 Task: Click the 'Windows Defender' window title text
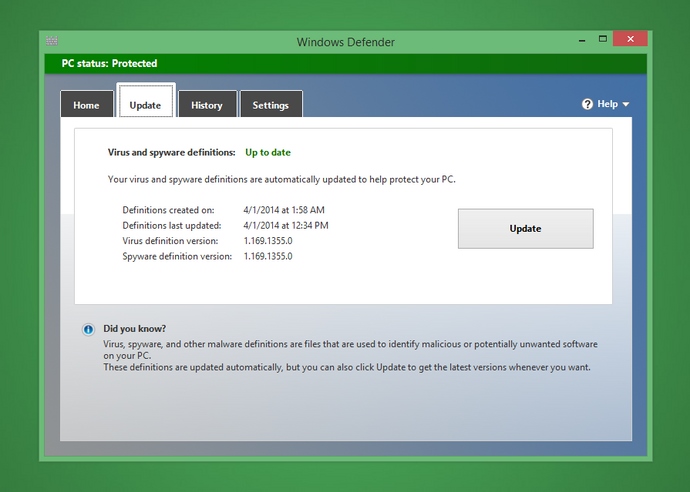click(x=345, y=42)
